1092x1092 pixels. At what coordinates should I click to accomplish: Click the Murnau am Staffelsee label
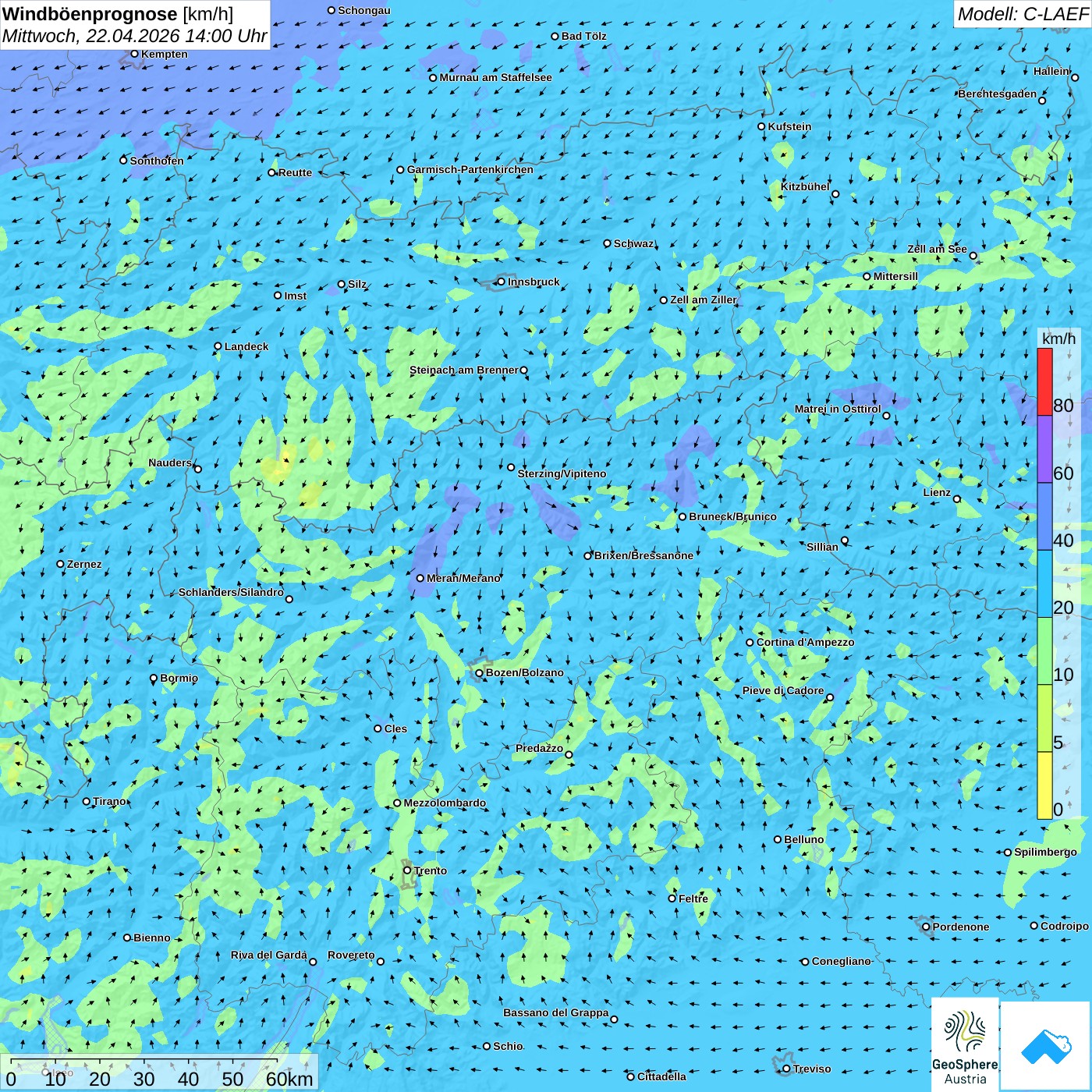pos(496,77)
